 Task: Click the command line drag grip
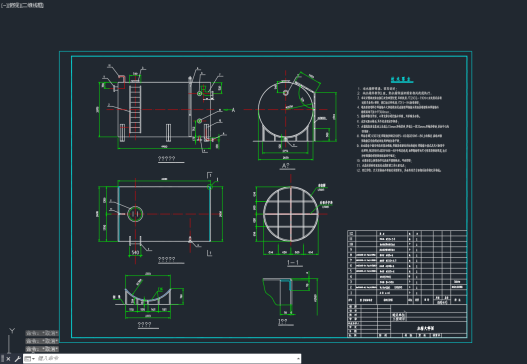click(3, 359)
